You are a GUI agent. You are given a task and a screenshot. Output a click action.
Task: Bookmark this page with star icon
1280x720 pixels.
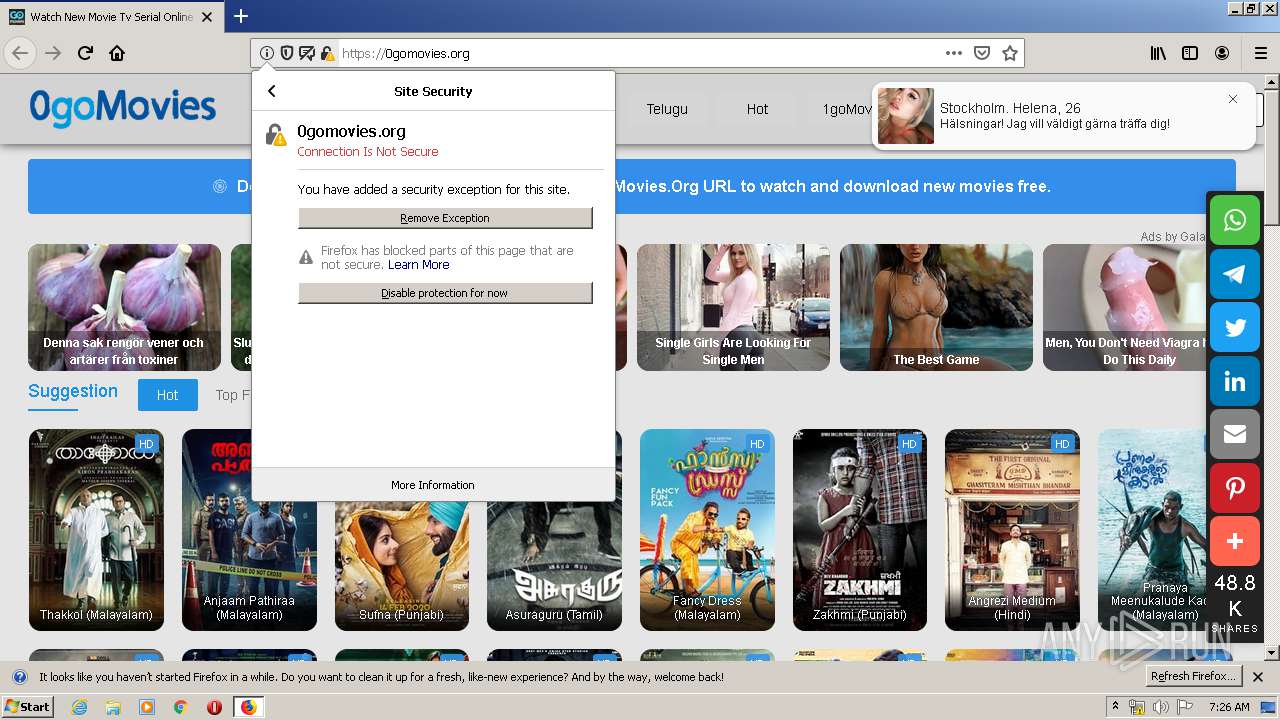point(1010,53)
